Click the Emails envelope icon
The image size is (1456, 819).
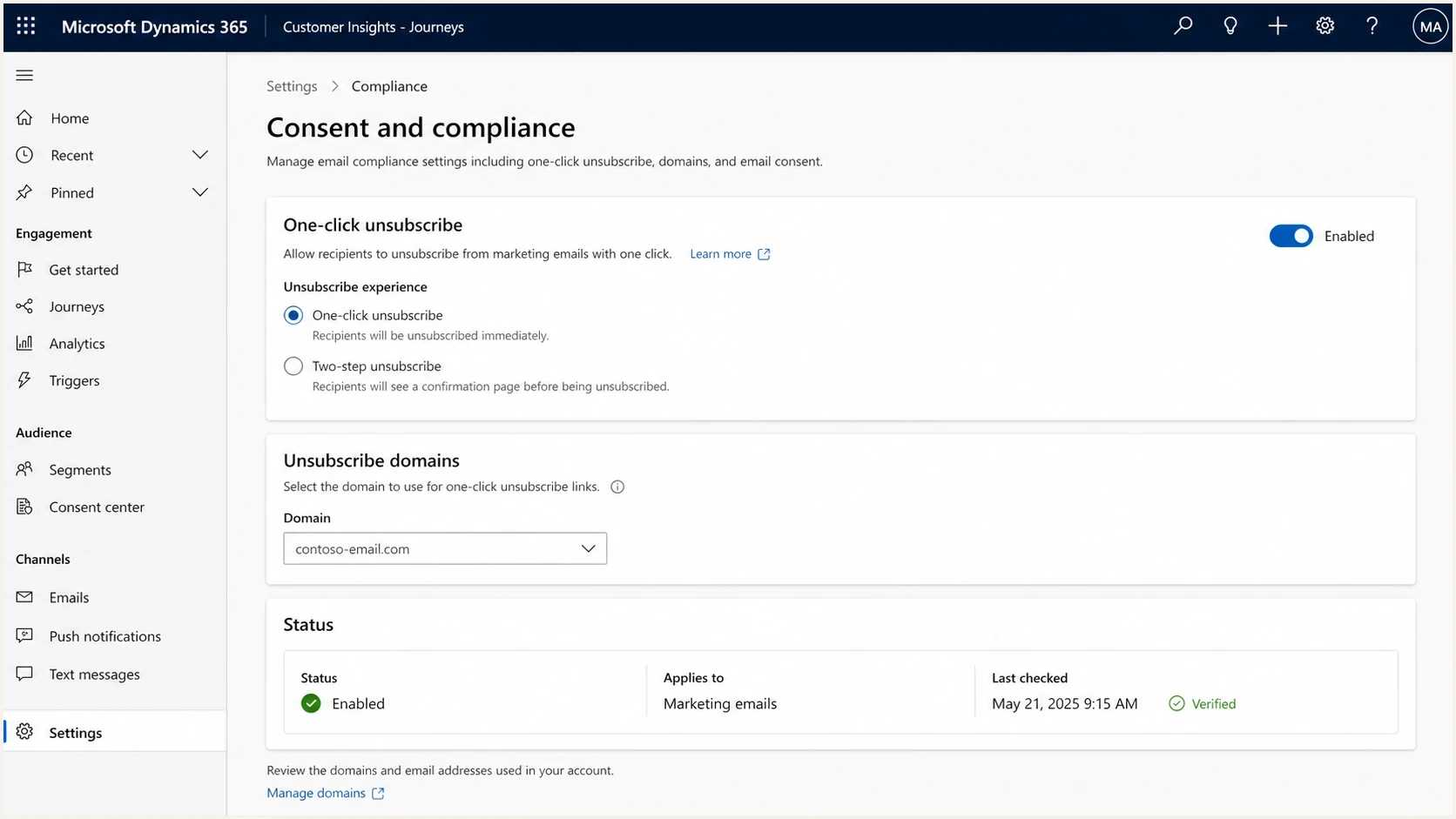24,597
